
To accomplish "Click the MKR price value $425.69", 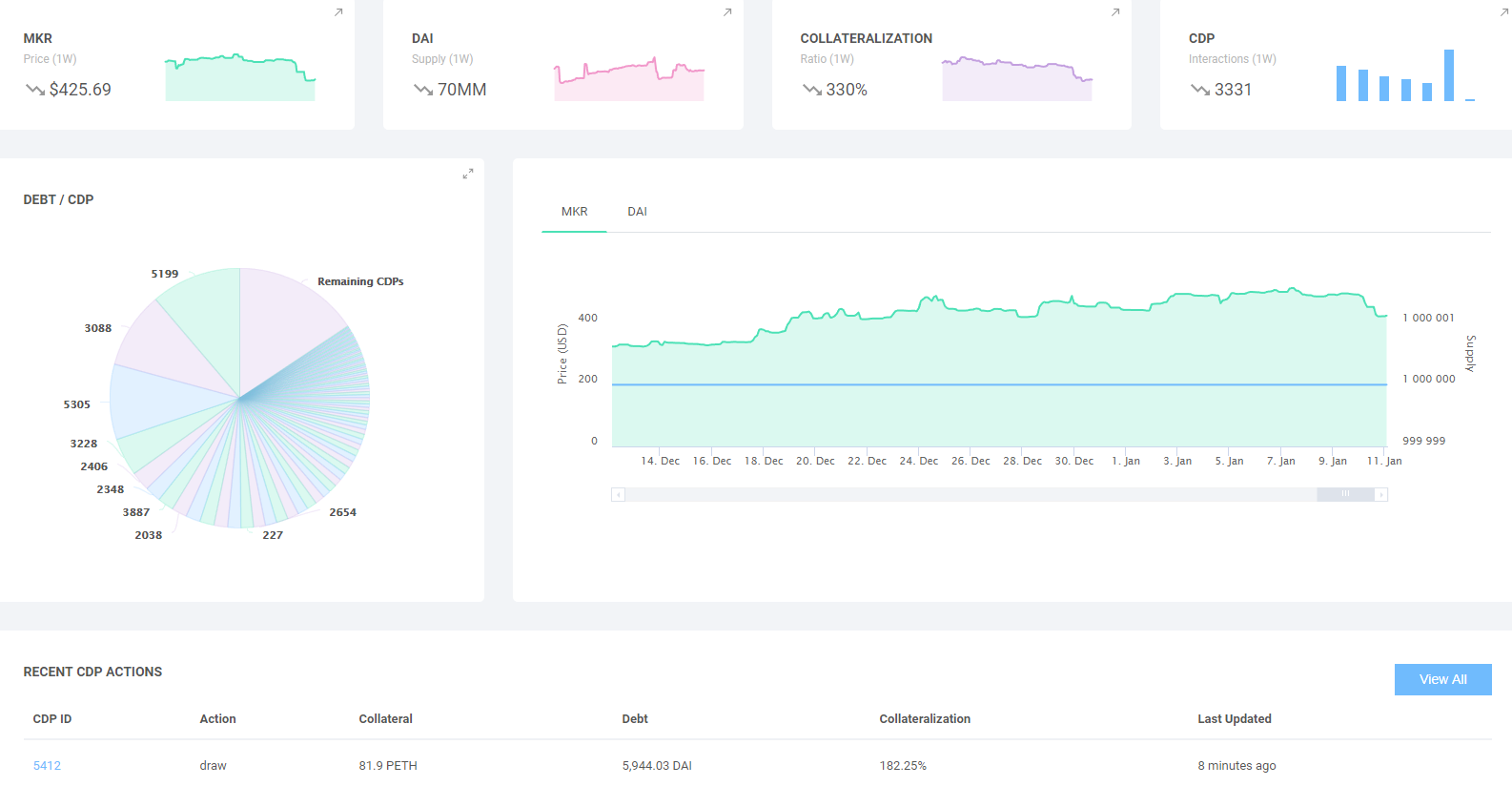I will (x=80, y=90).
